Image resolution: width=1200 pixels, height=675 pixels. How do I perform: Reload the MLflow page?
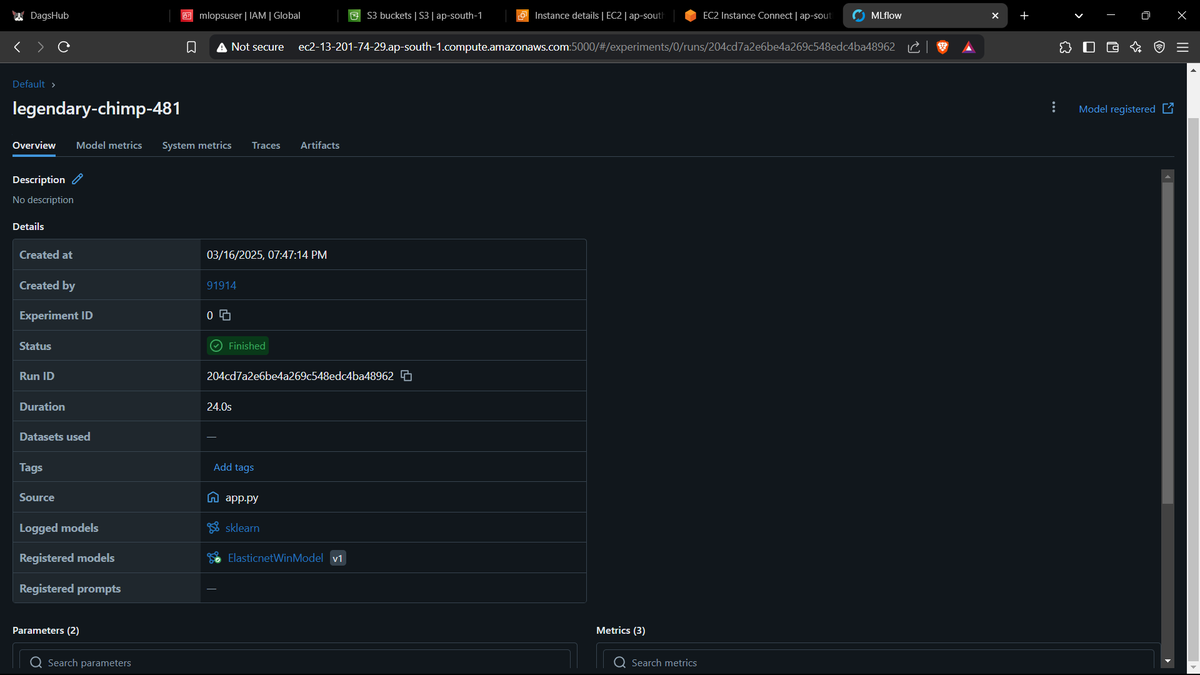tap(64, 47)
